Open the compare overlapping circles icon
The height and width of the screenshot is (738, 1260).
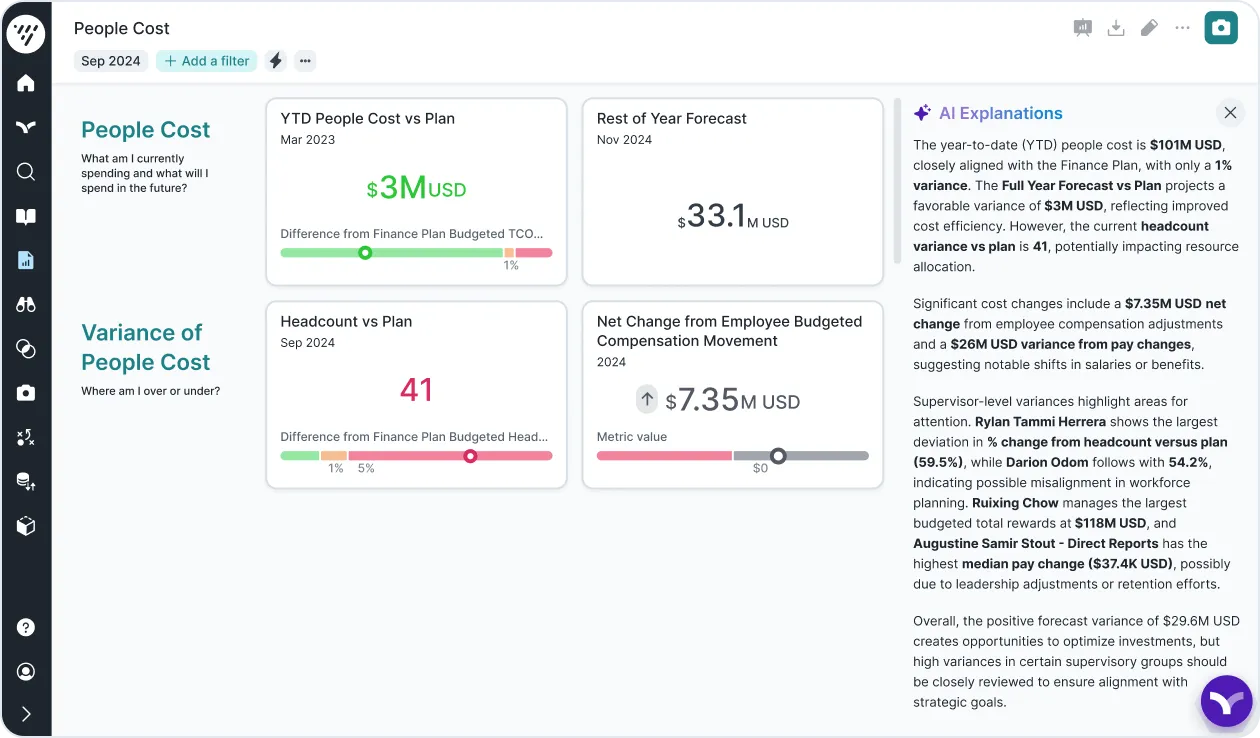26,349
